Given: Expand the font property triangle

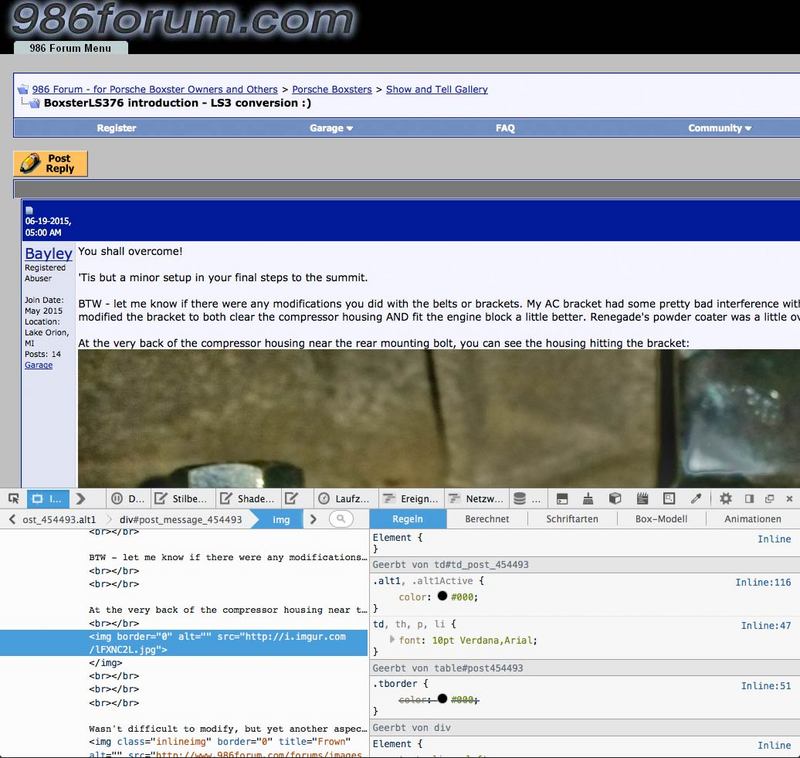Looking at the screenshot, I should pos(392,639).
